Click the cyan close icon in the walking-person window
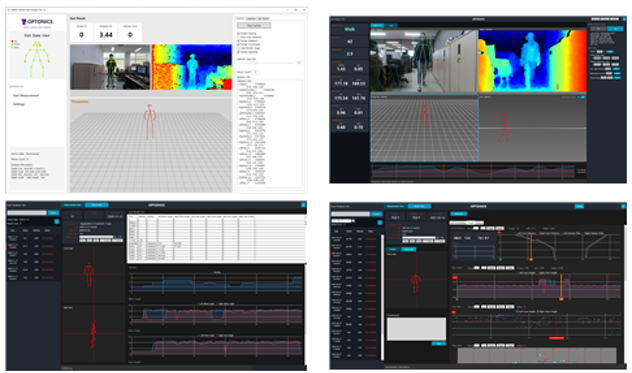The image size is (632, 373). click(624, 19)
